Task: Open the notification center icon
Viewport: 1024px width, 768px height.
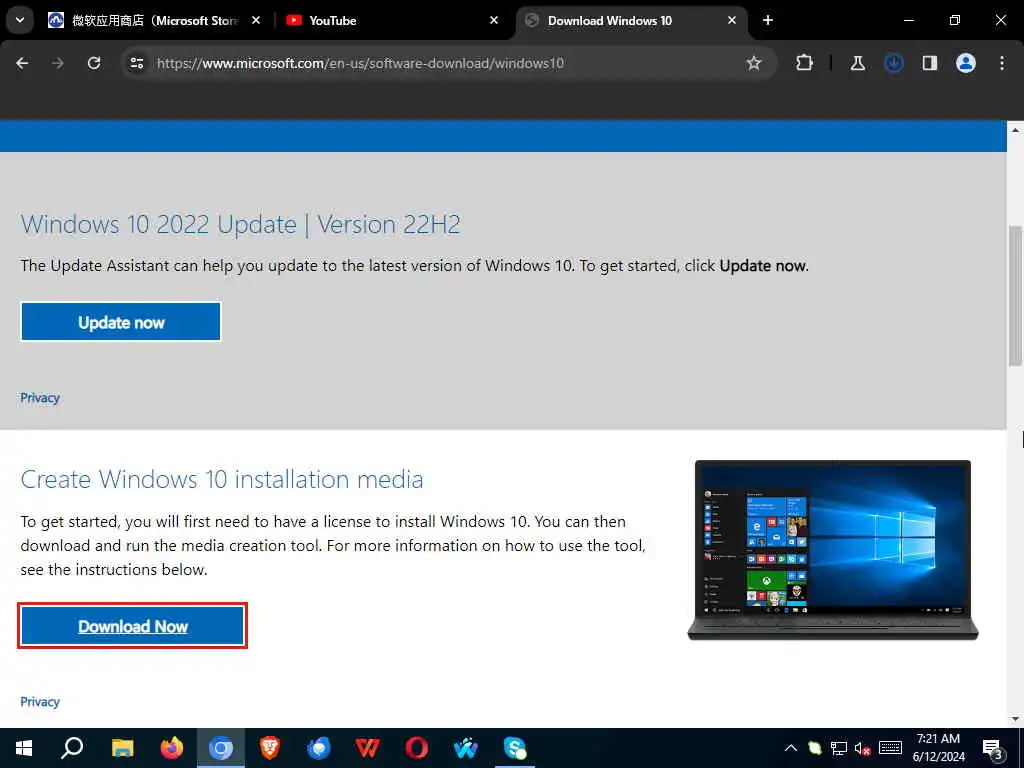Action: 993,748
